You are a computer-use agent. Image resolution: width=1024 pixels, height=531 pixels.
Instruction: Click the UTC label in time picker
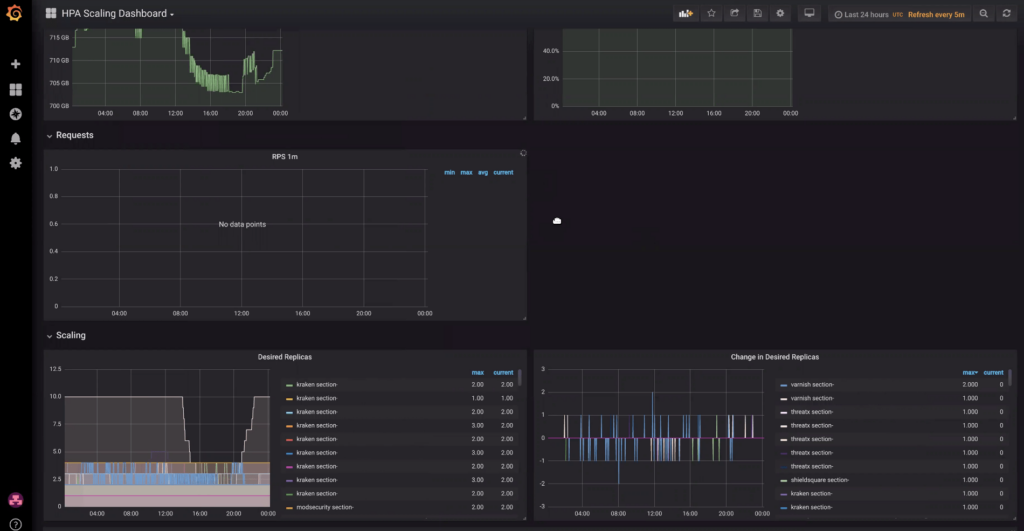(x=898, y=14)
